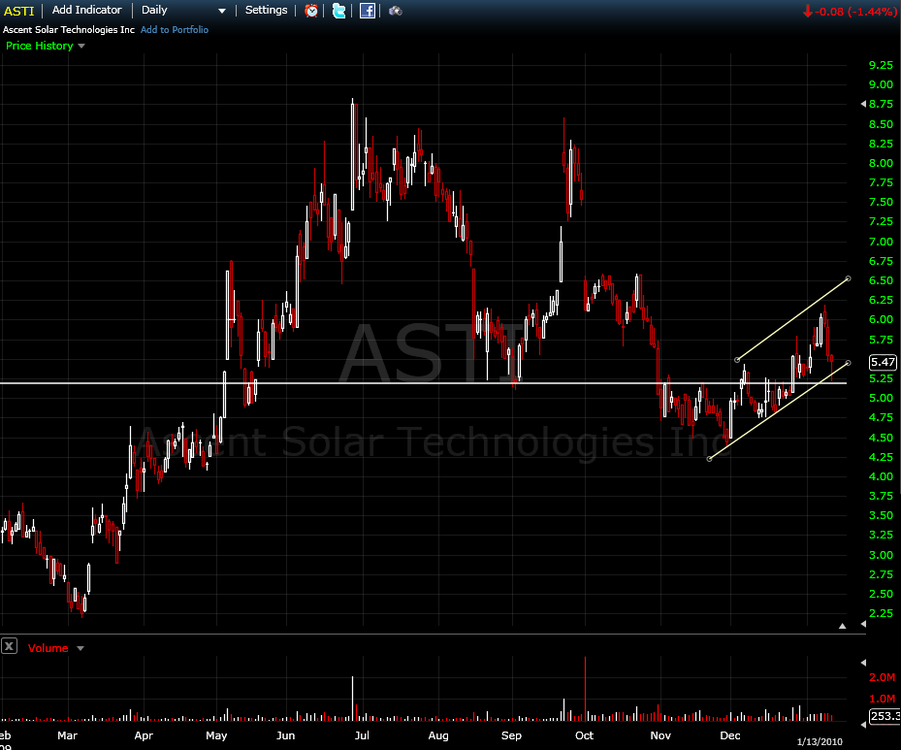Click the 2.25 price axis label
Screen dimensions: 901x750
[881, 613]
